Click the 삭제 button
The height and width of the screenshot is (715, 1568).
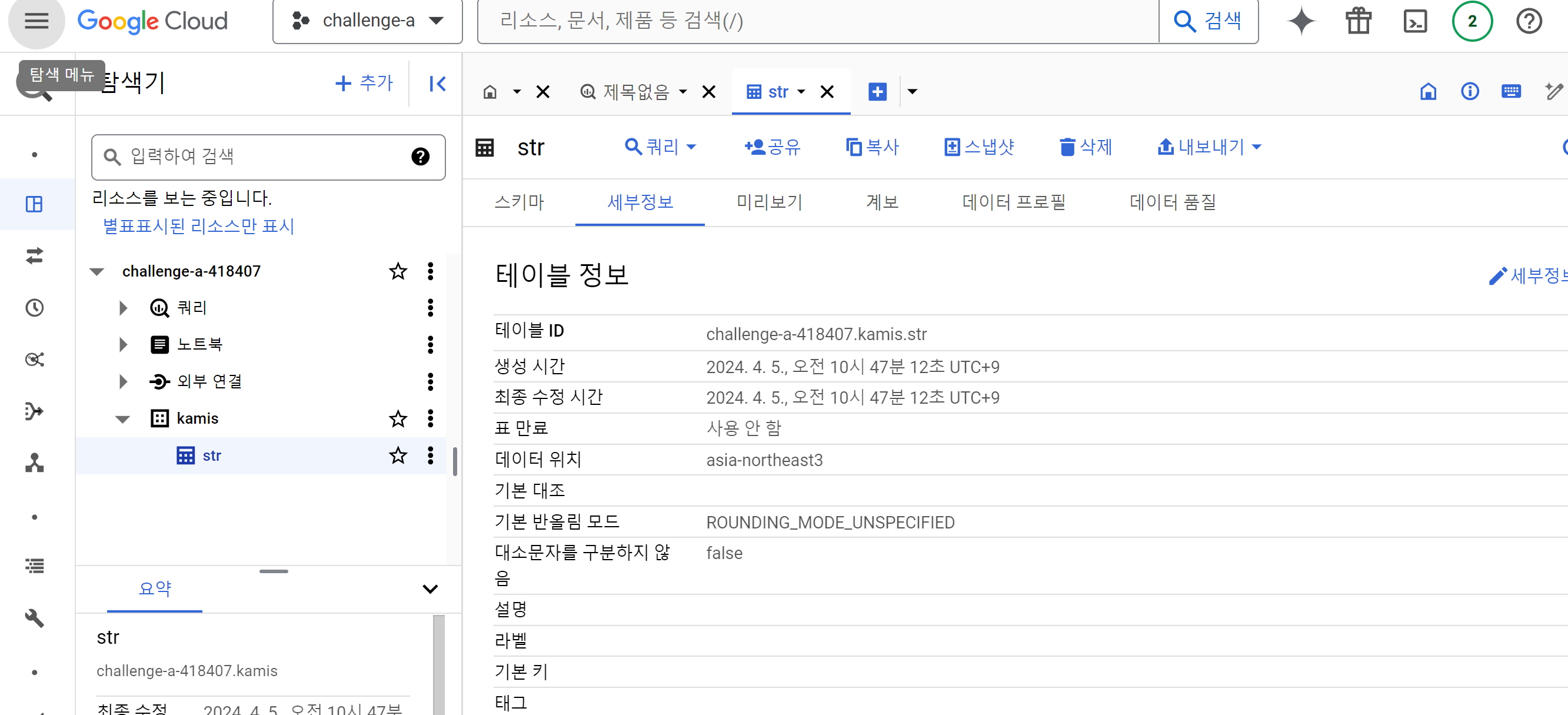coord(1086,147)
